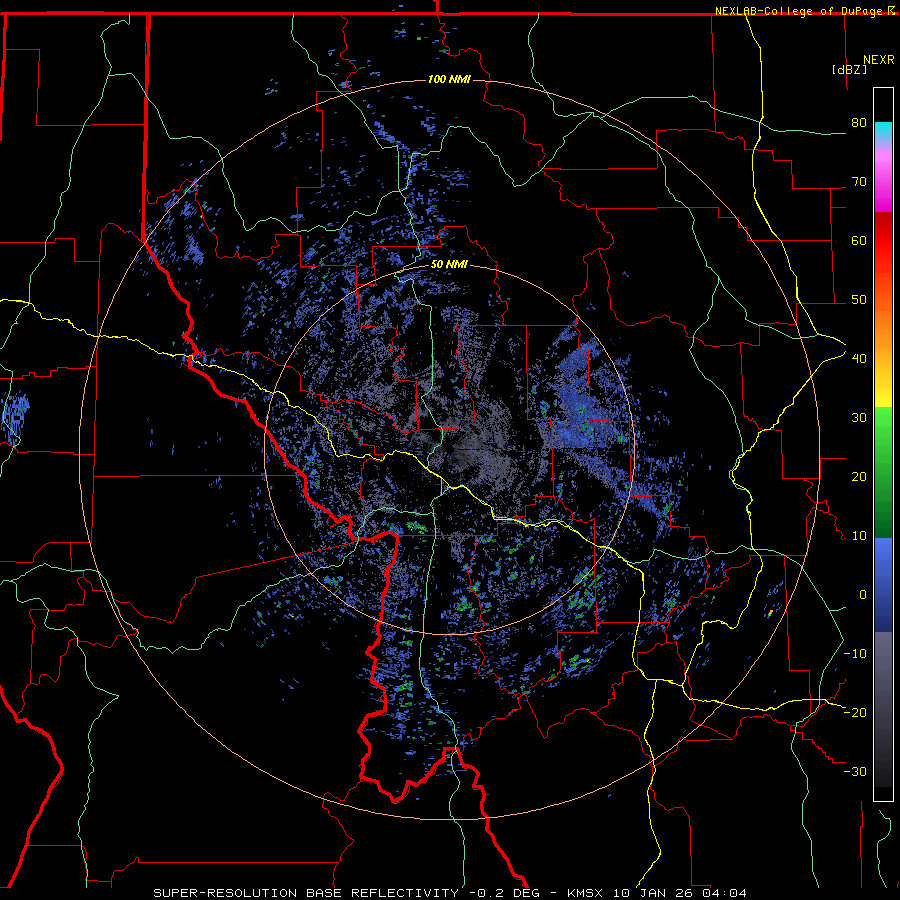Viewport: 900px width, 900px height.
Task: Select the 100 NMI range ring label
Action: (x=449, y=79)
